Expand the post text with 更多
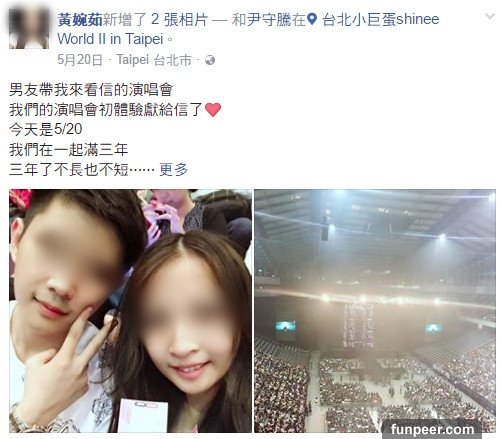The image size is (502, 439). click(x=174, y=170)
